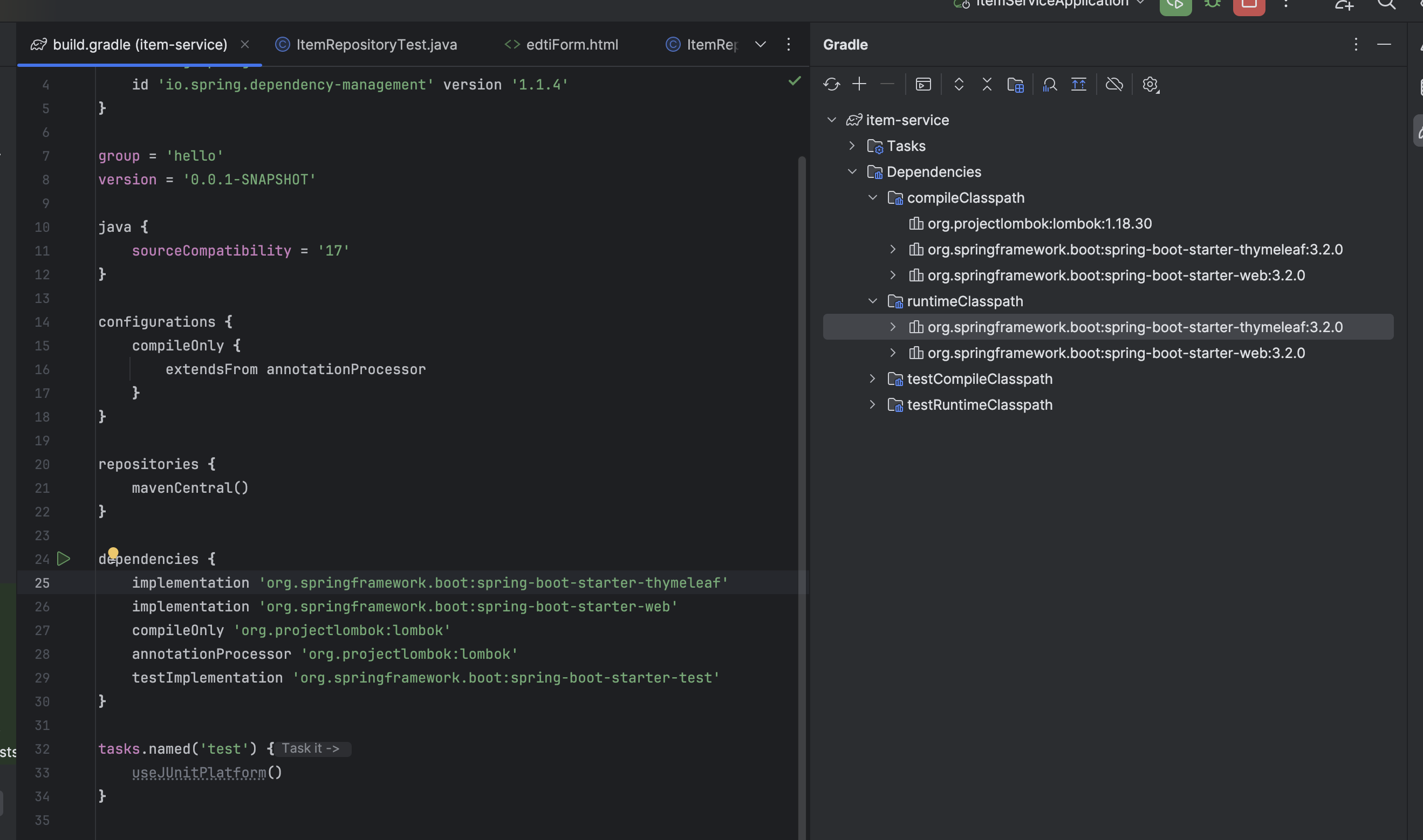Click the '0.0.1-SNAPSHOT' version string
Viewport: 1423px width, 840px height.
click(249, 180)
